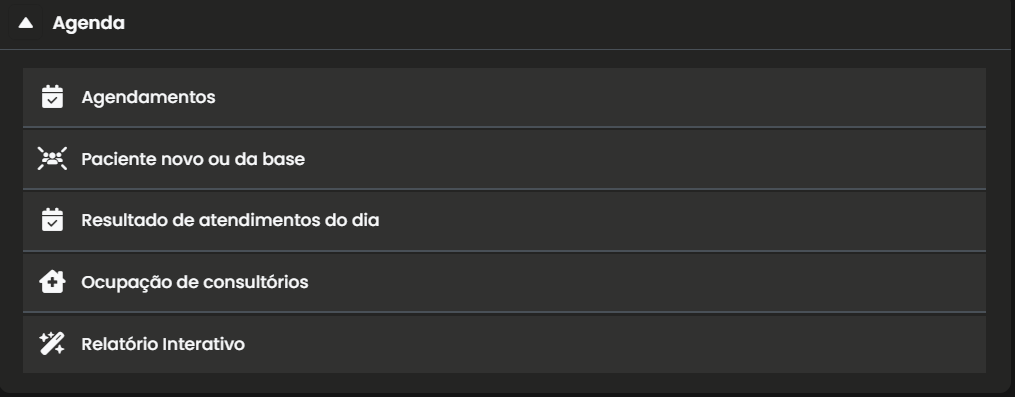Click the calendar icon next to Resultado de atendimentos
Image resolution: width=1015 pixels, height=397 pixels.
[52, 220]
